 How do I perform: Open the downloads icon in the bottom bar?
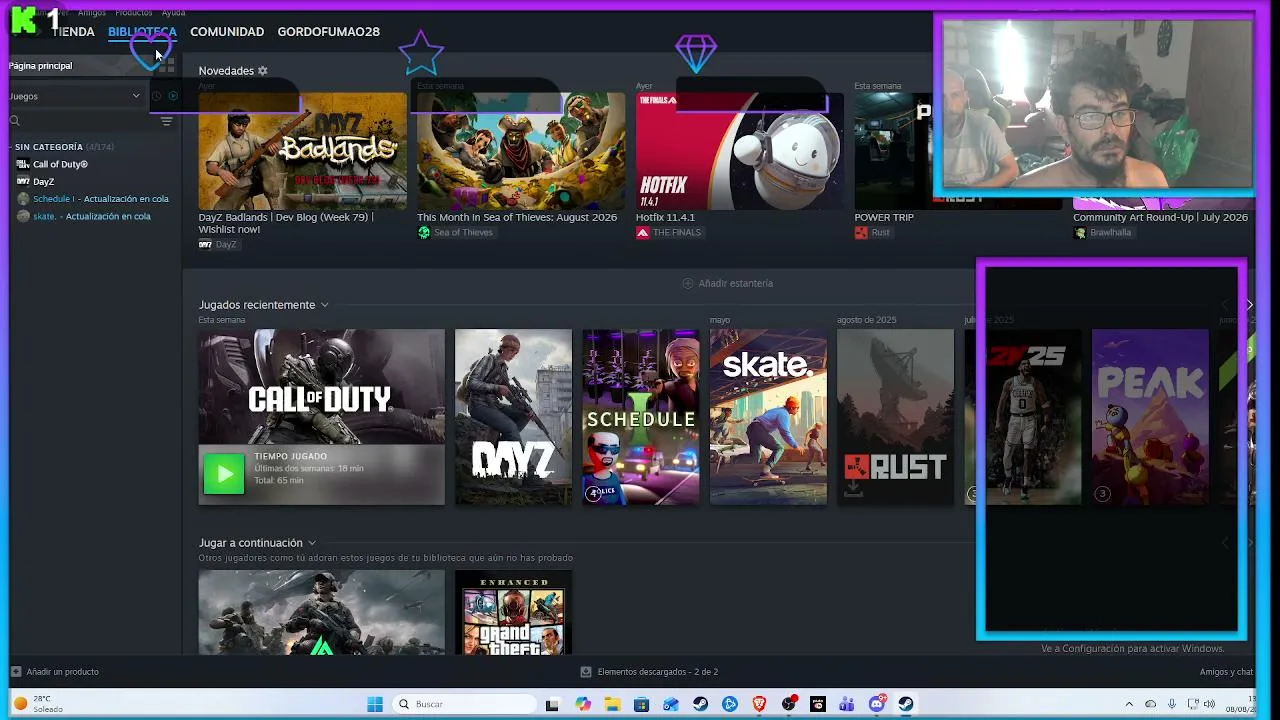[586, 672]
